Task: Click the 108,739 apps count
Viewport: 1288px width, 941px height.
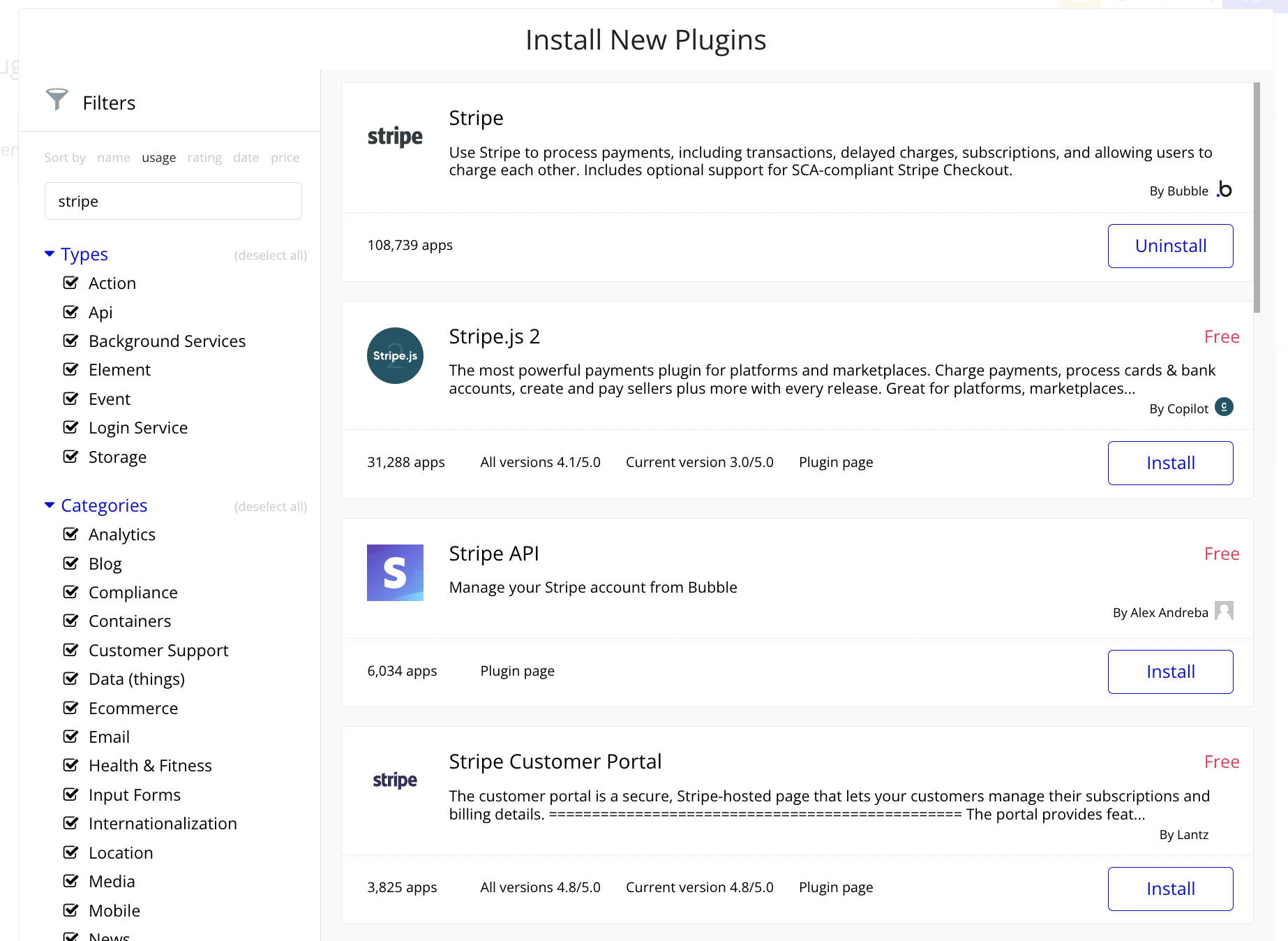Action: [410, 245]
